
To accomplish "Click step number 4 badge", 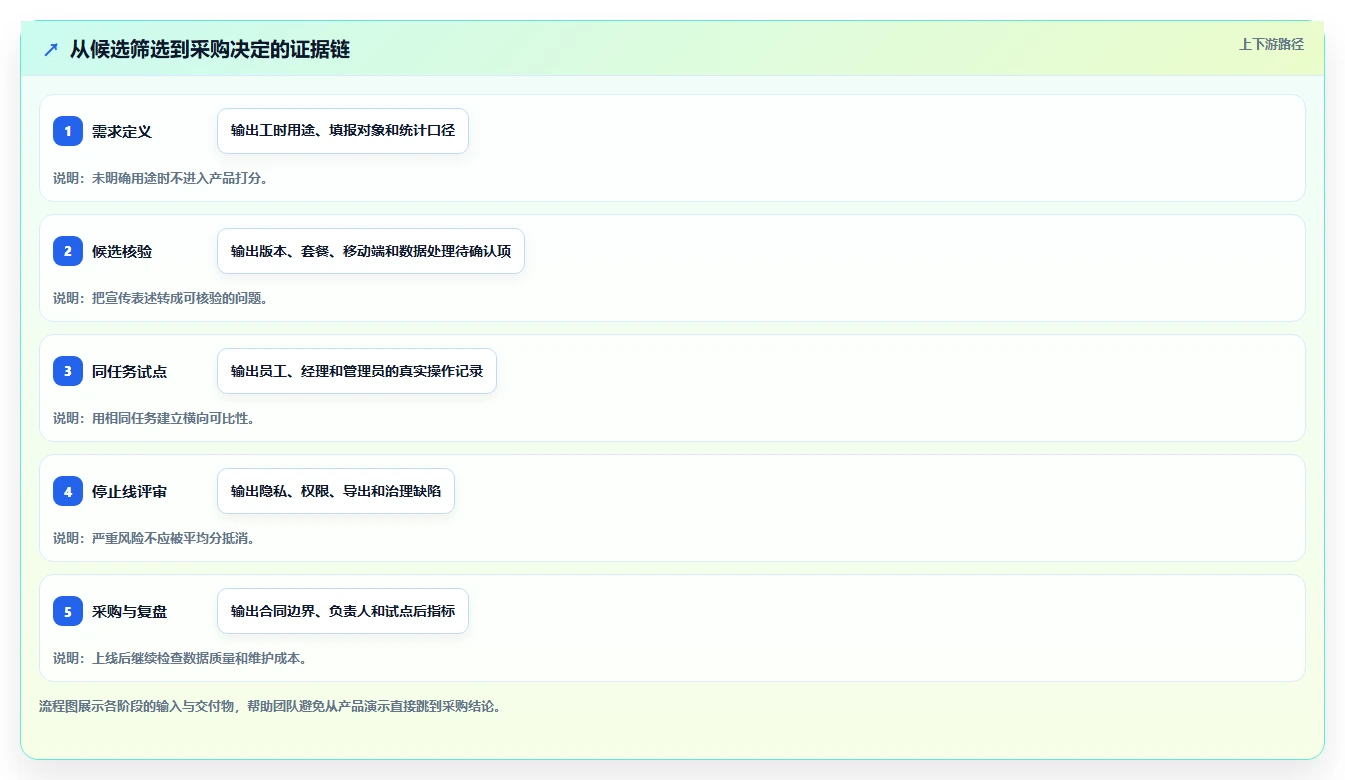I will click(68, 491).
